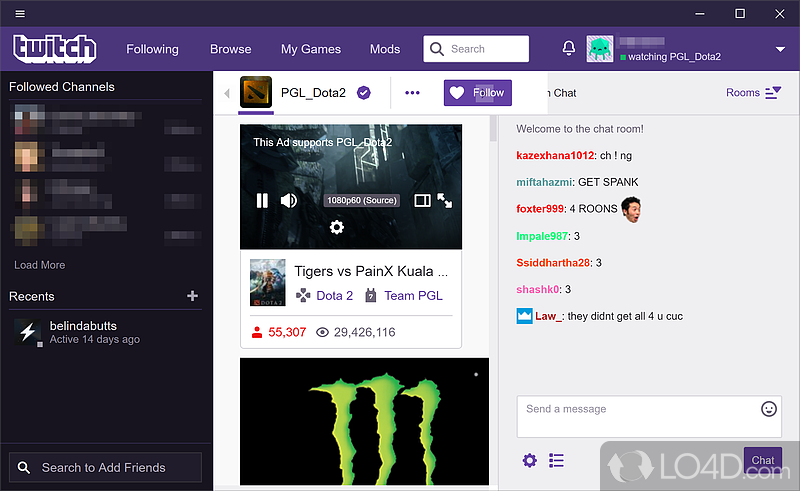Click username shashk0 in chat
This screenshot has height=491, width=800.
pyautogui.click(x=538, y=289)
